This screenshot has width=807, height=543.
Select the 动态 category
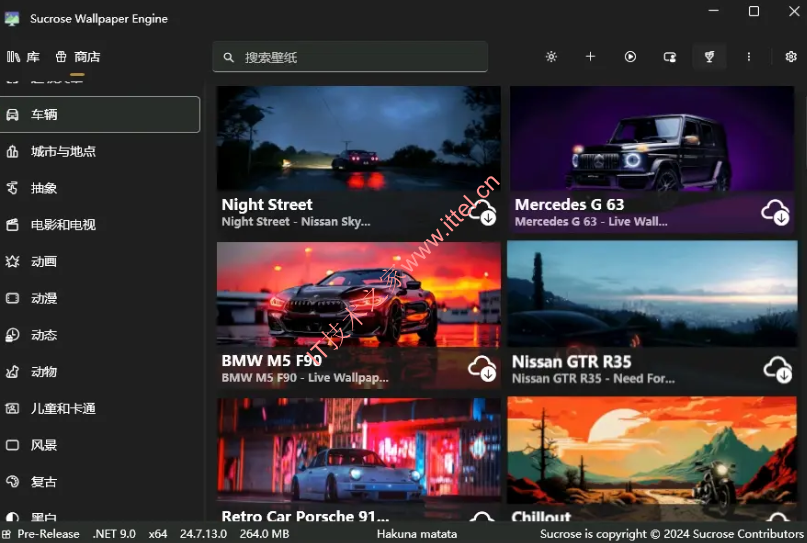100,335
